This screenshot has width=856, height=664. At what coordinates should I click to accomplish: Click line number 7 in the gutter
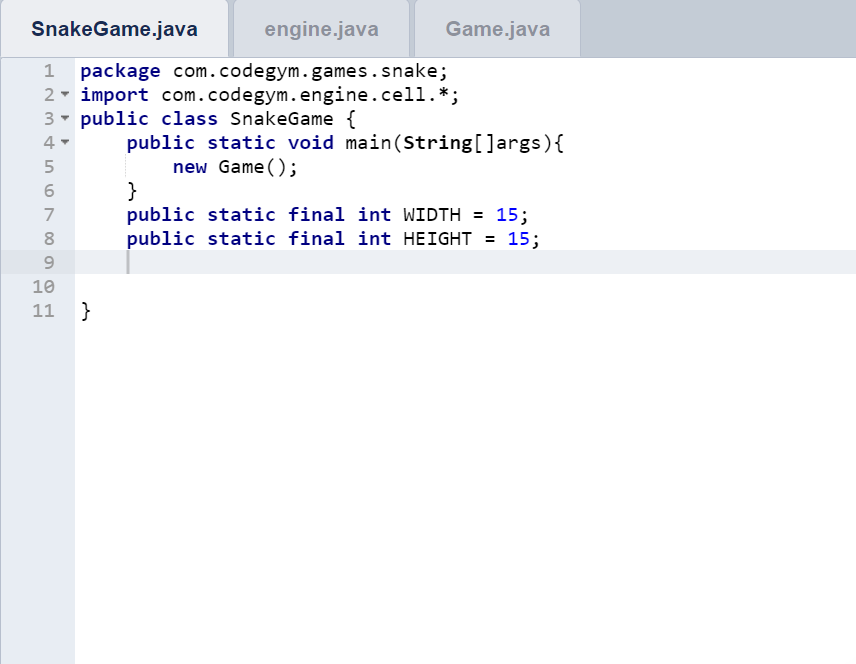coord(47,214)
